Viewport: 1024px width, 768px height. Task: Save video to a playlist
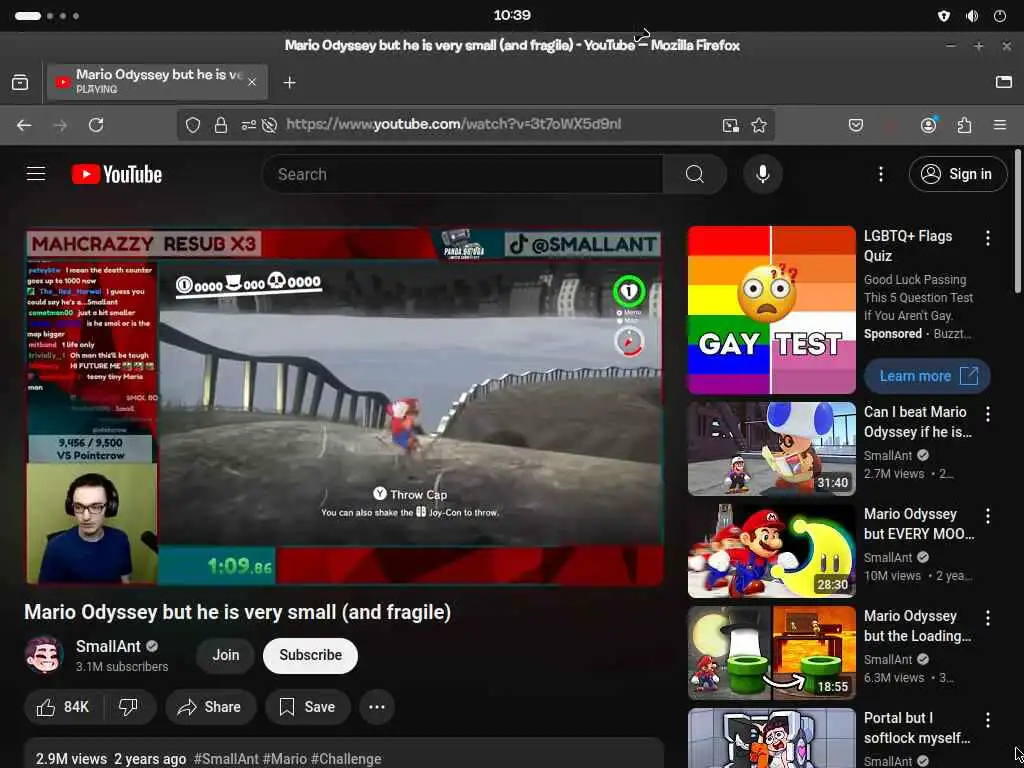click(308, 707)
